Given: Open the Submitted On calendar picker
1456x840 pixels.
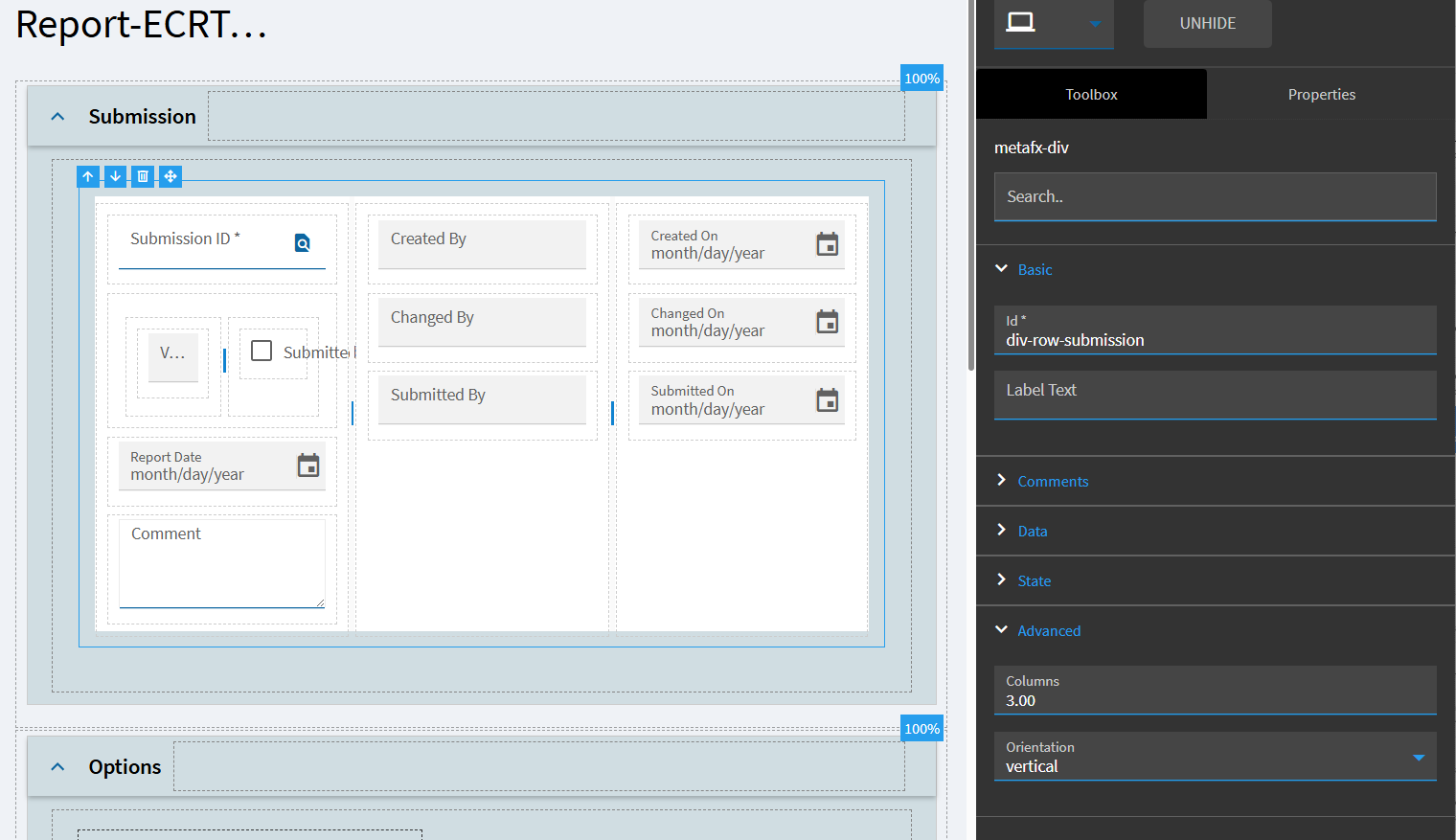Looking at the screenshot, I should point(828,400).
